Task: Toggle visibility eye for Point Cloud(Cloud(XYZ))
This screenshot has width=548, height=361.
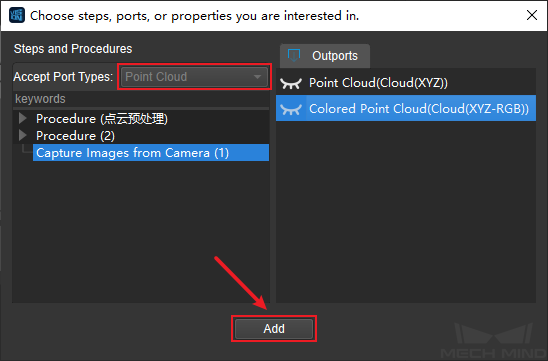Action: (x=291, y=83)
